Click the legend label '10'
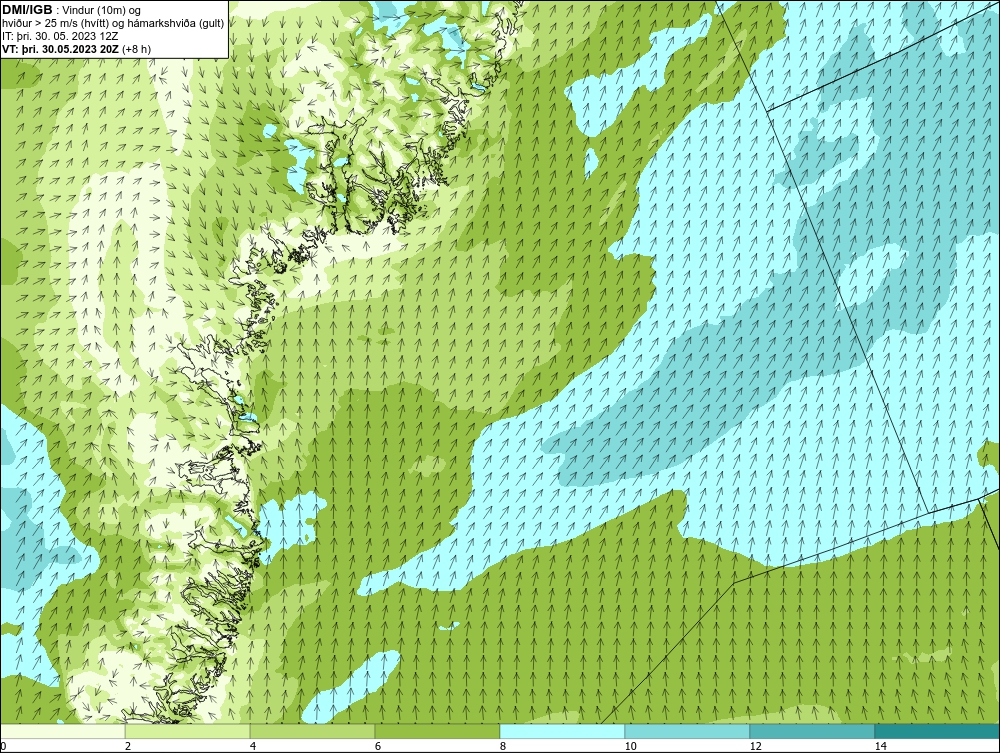This screenshot has width=1000, height=753. 630,746
